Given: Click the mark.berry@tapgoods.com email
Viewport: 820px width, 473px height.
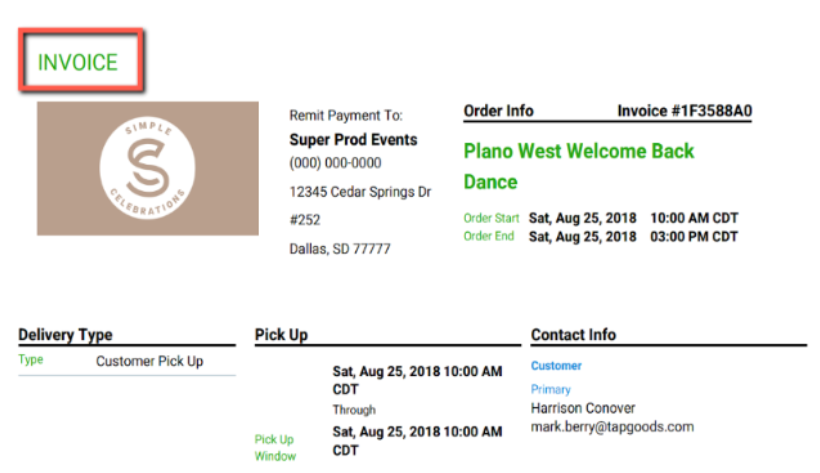Looking at the screenshot, I should tap(612, 427).
